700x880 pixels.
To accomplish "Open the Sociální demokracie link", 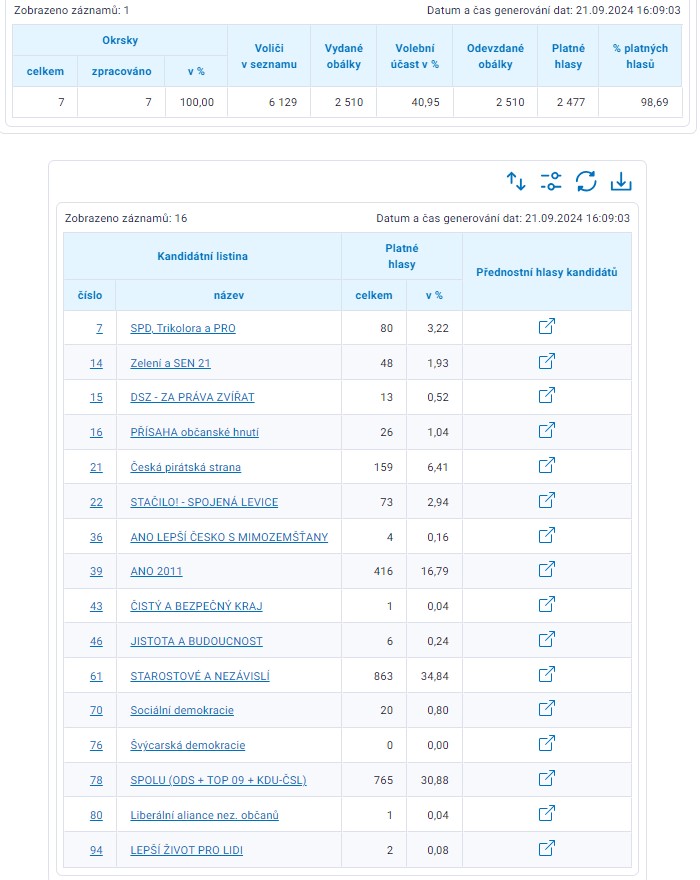I will (x=182, y=711).
